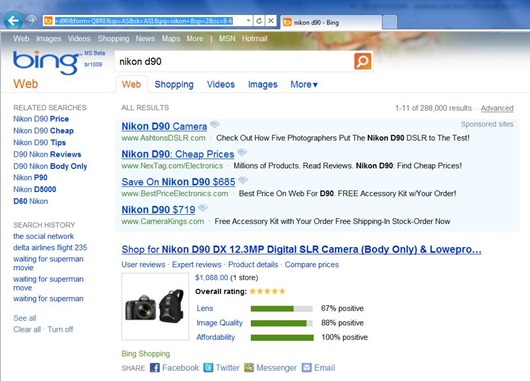The image size is (530, 381).
Task: Open 'Save On Nikon D90 $685' link
Action: 178,182
